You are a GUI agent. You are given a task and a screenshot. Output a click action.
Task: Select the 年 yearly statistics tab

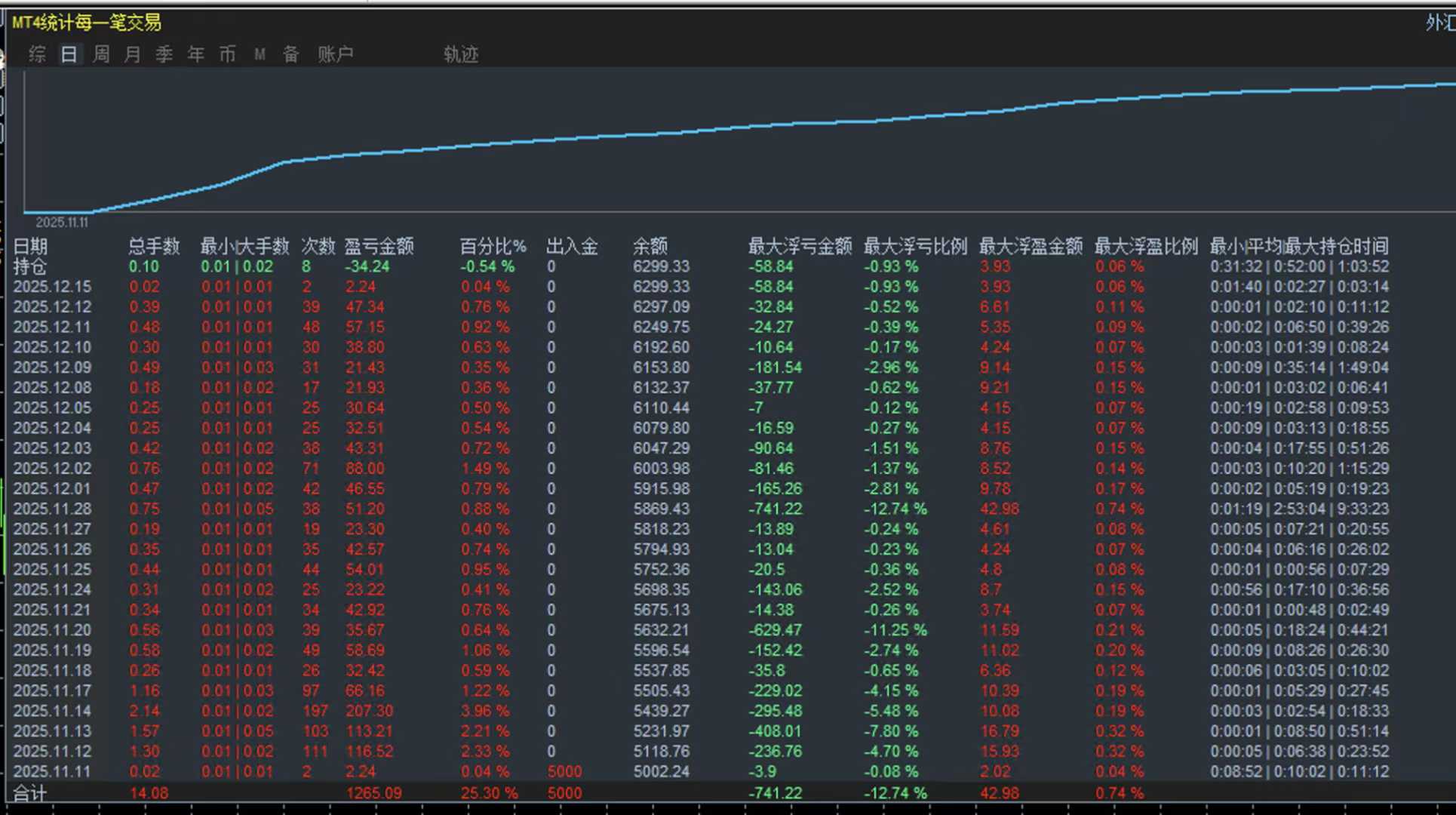196,54
